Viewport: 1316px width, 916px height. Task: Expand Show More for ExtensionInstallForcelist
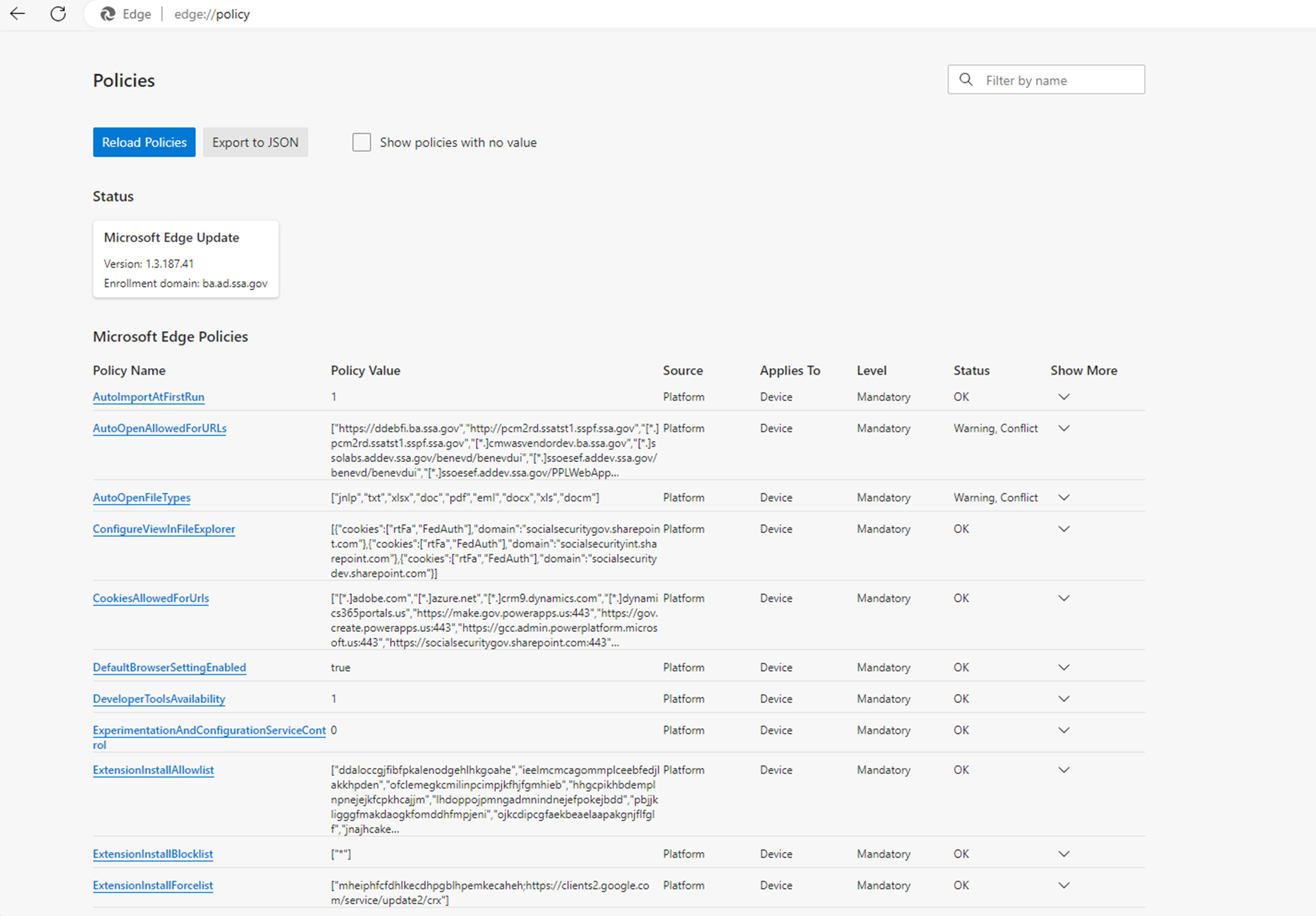click(x=1064, y=885)
